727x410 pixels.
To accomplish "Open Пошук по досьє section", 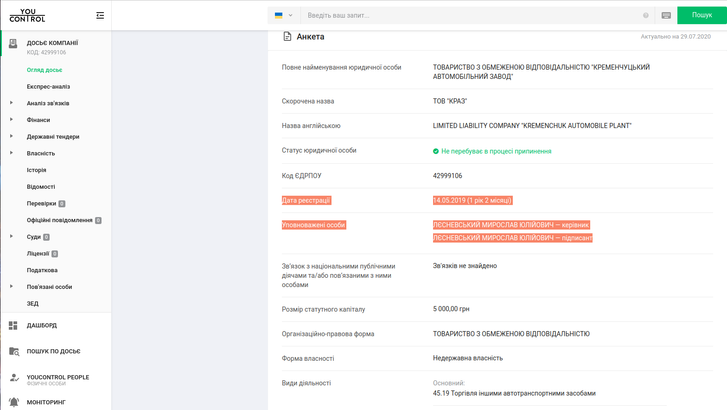I will [53, 352].
